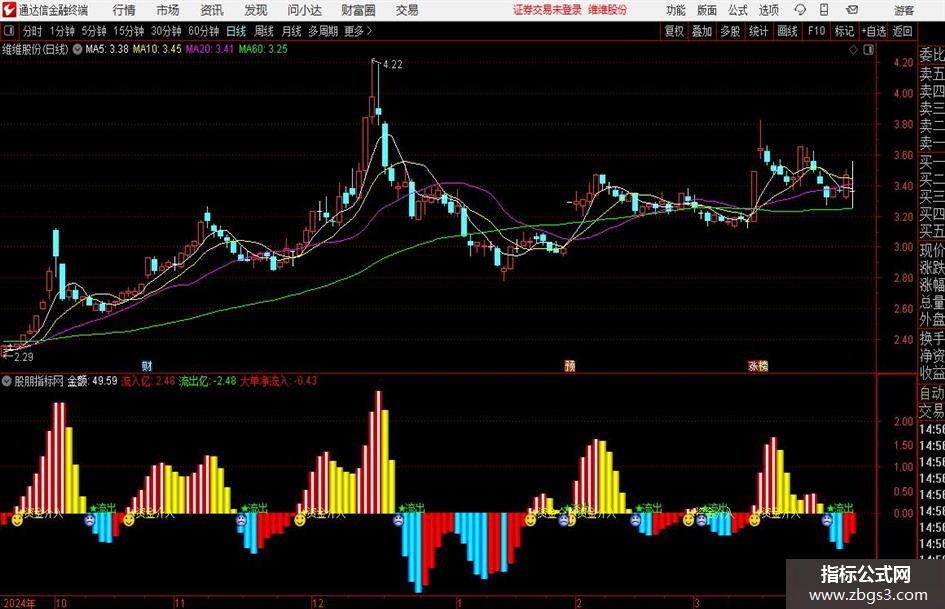Click the first blue sad-face signal icon

[90, 519]
